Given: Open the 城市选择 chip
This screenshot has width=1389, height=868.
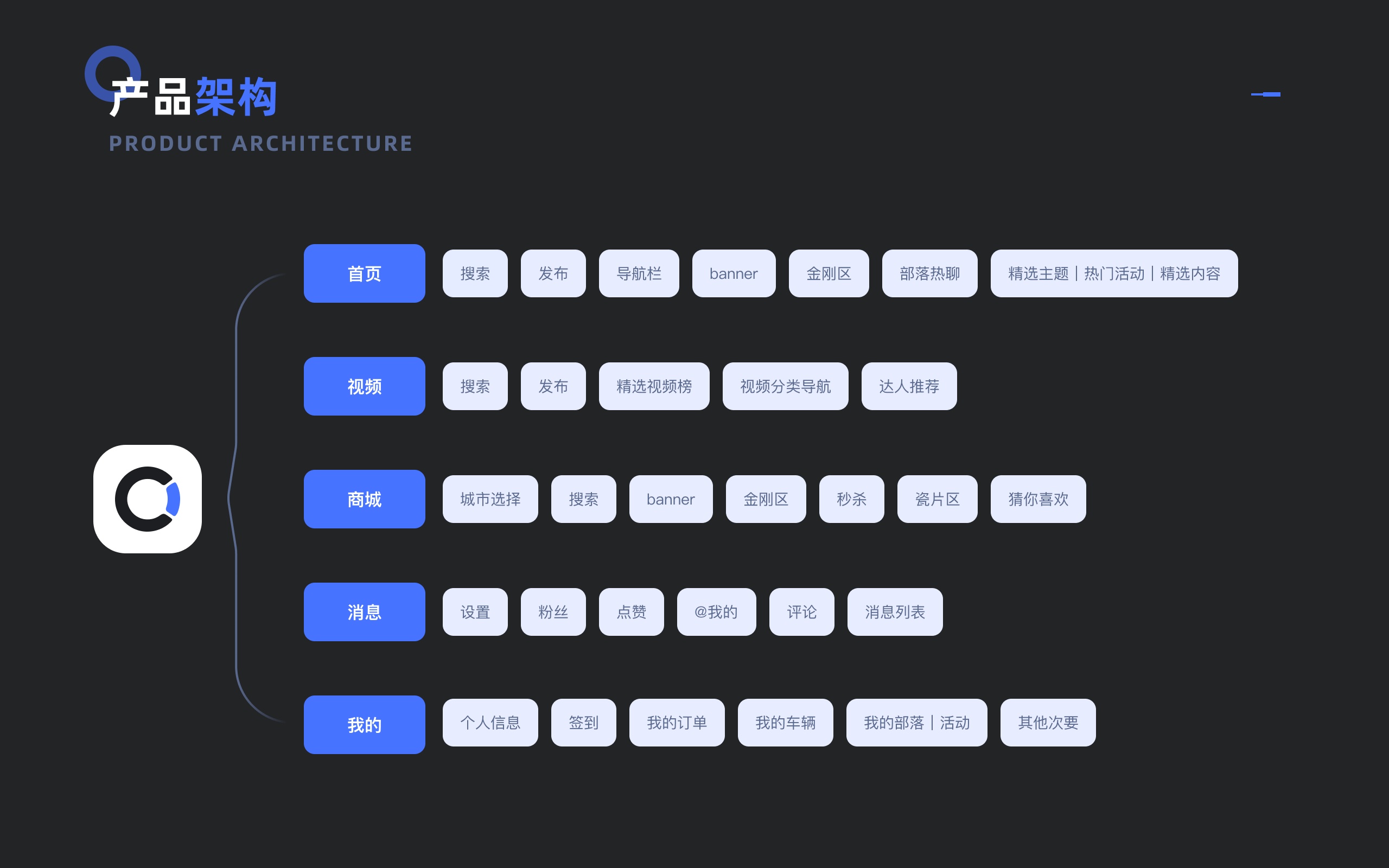Looking at the screenshot, I should 490,499.
